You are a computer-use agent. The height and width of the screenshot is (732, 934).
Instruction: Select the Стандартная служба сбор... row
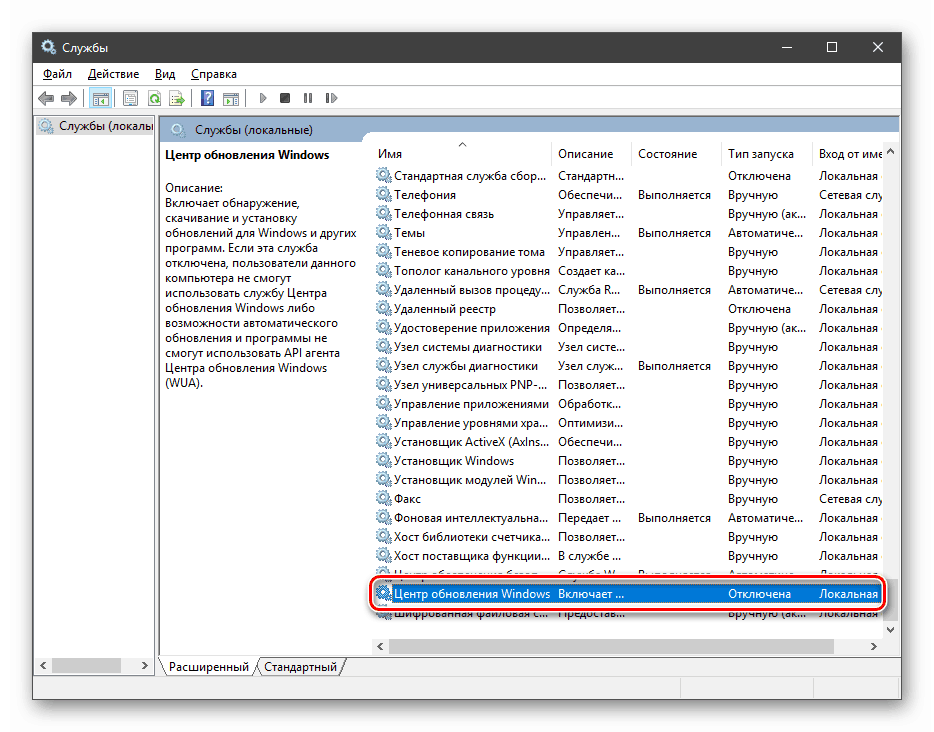[628, 176]
